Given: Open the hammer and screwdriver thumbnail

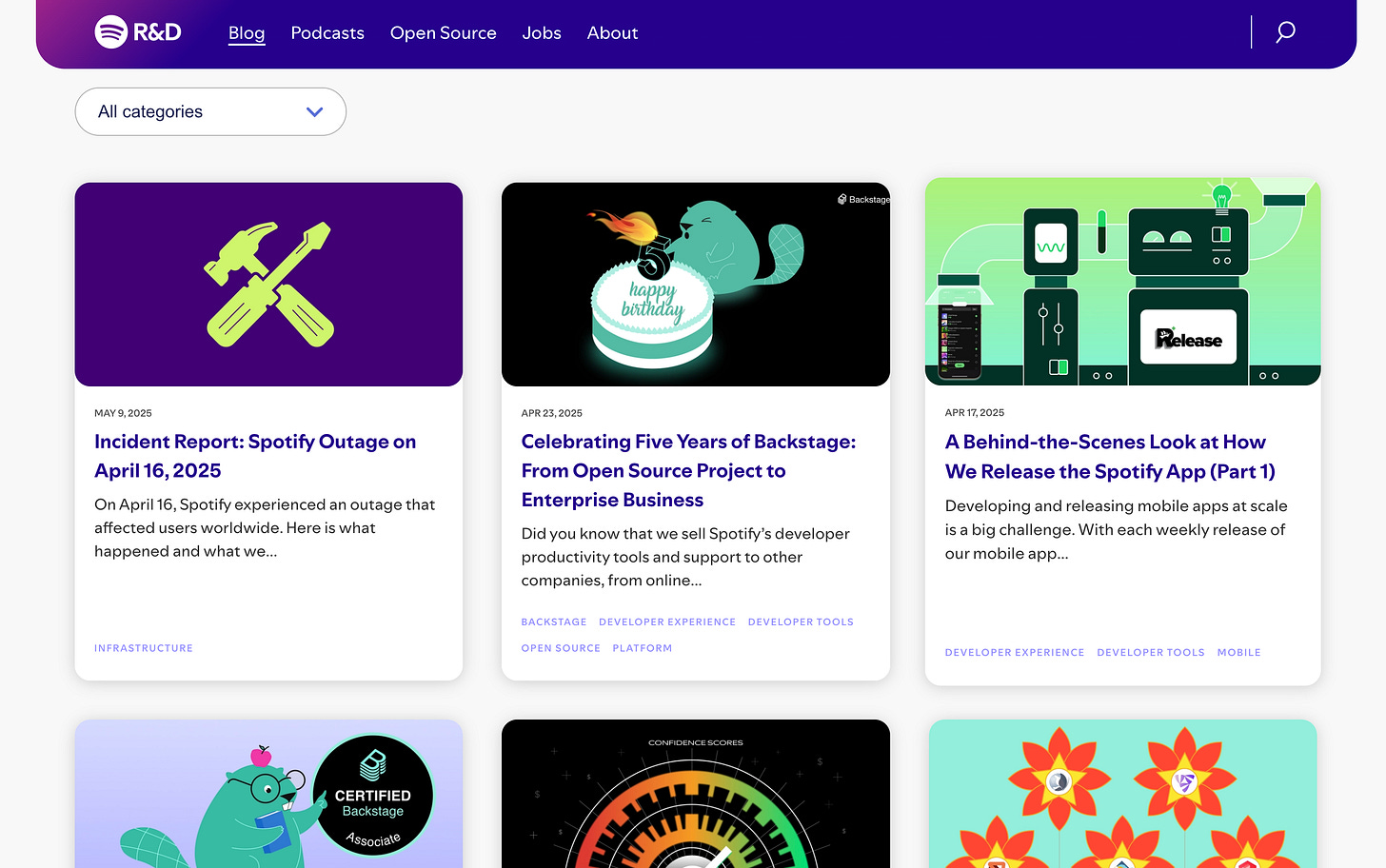Looking at the screenshot, I should click(268, 285).
